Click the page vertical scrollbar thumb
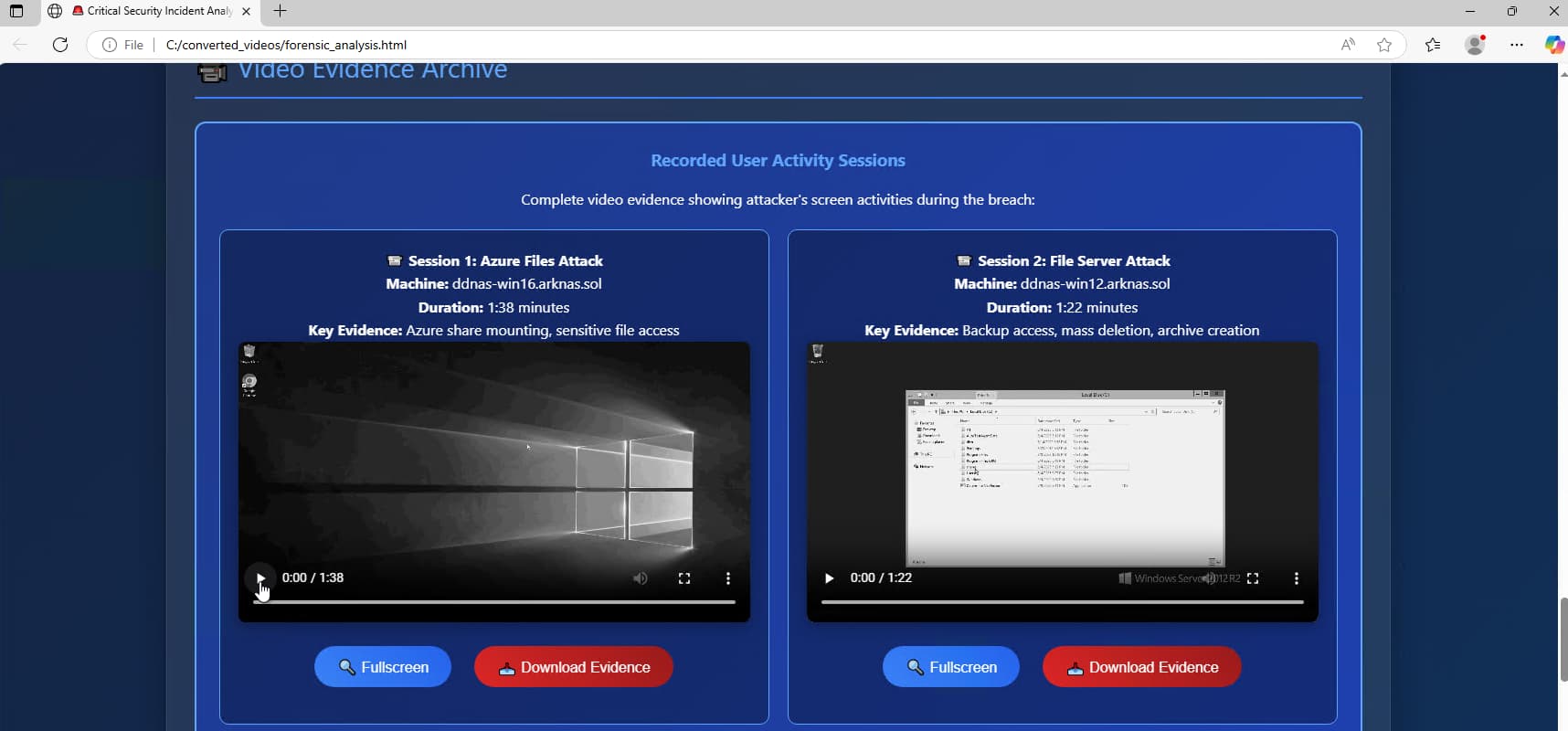This screenshot has height=731, width=1568. tap(1563, 639)
